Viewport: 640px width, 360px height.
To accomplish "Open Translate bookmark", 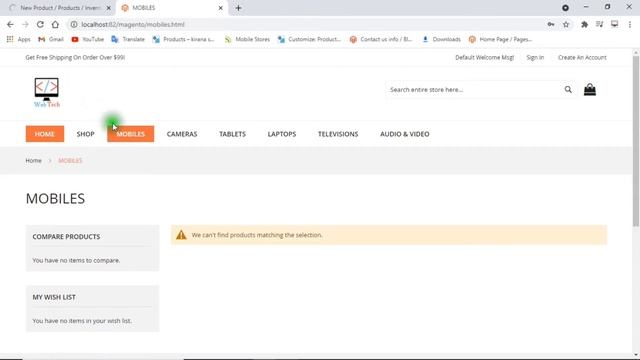I will tap(128, 39).
